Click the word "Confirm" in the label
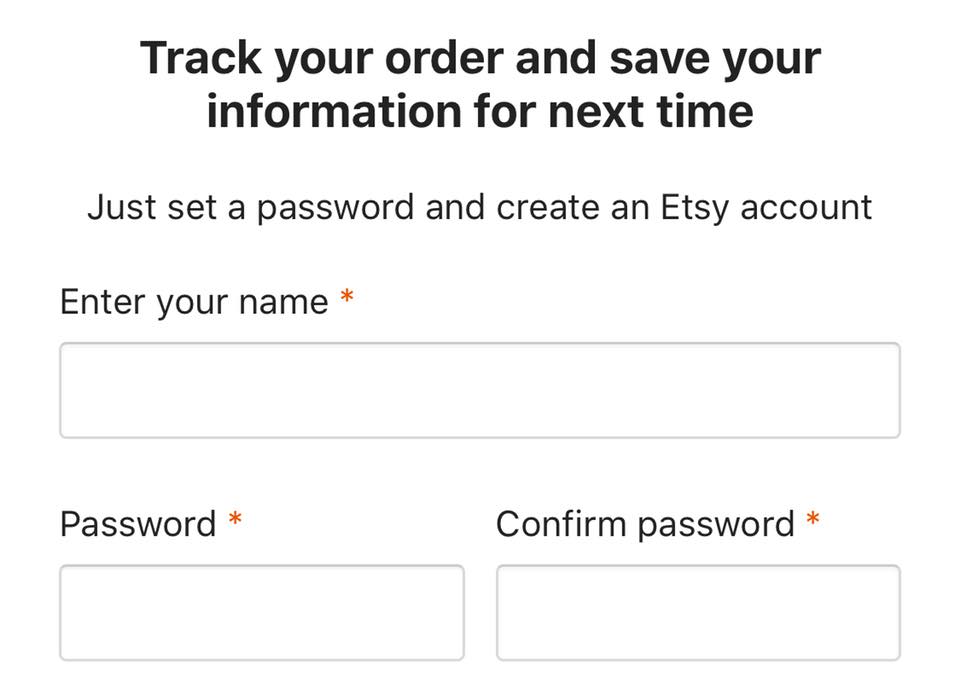 [x=561, y=524]
